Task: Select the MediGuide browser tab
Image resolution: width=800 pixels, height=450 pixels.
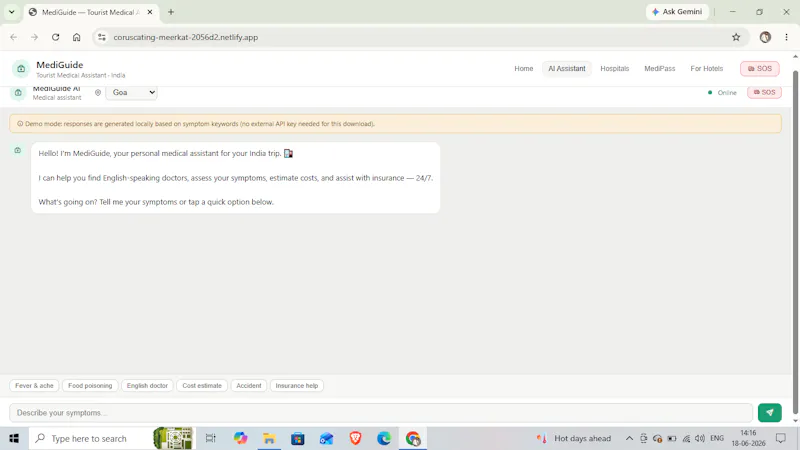Action: point(91,12)
